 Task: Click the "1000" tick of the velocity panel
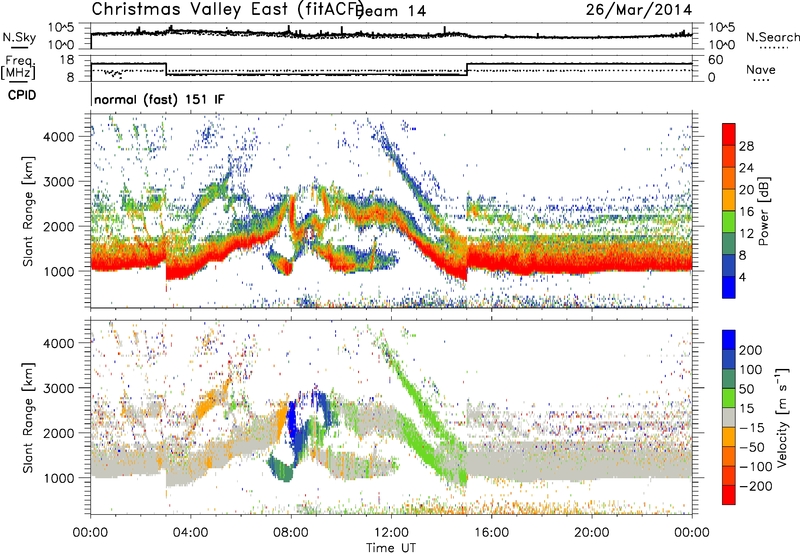tap(58, 478)
